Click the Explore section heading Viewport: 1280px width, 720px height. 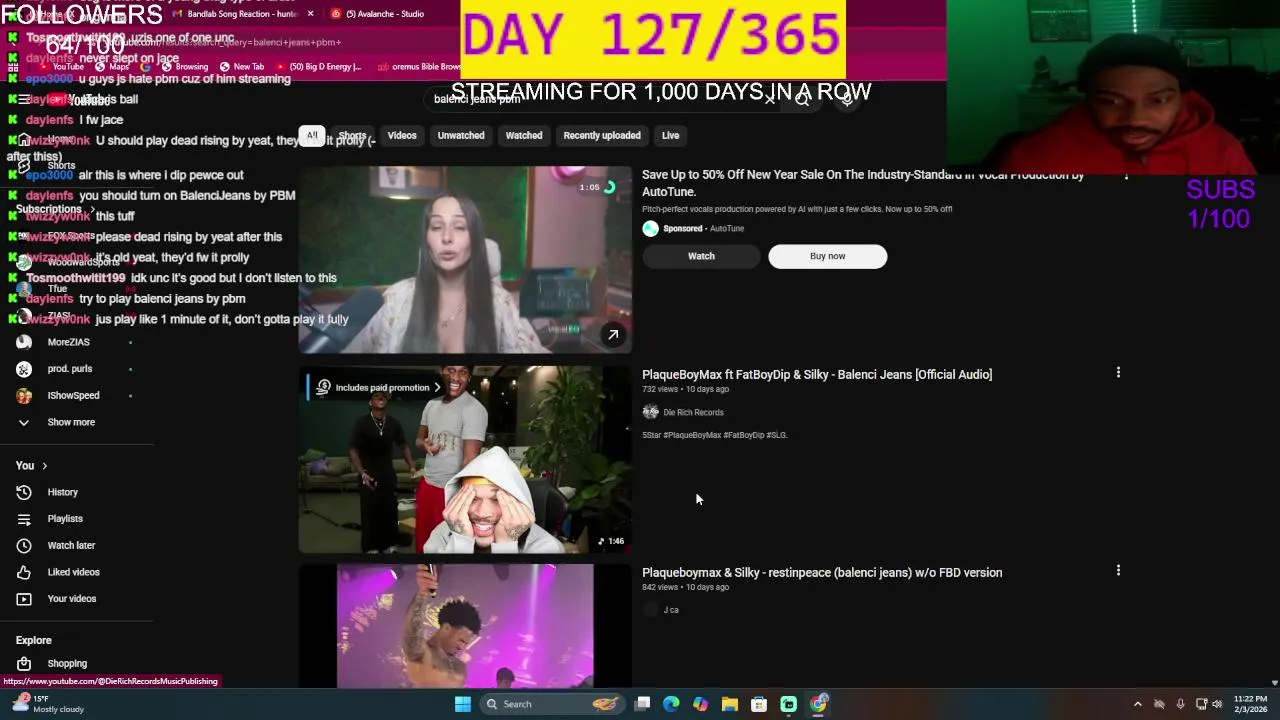point(34,640)
